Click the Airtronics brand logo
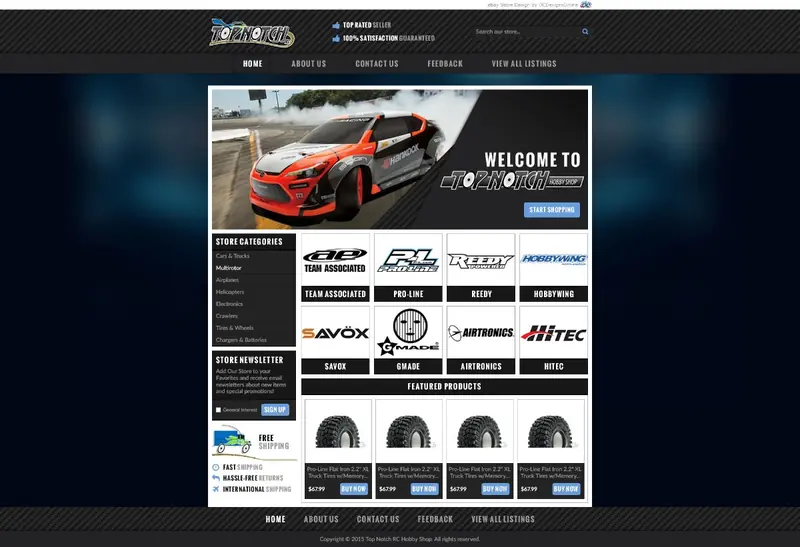800x547 pixels. (x=481, y=333)
